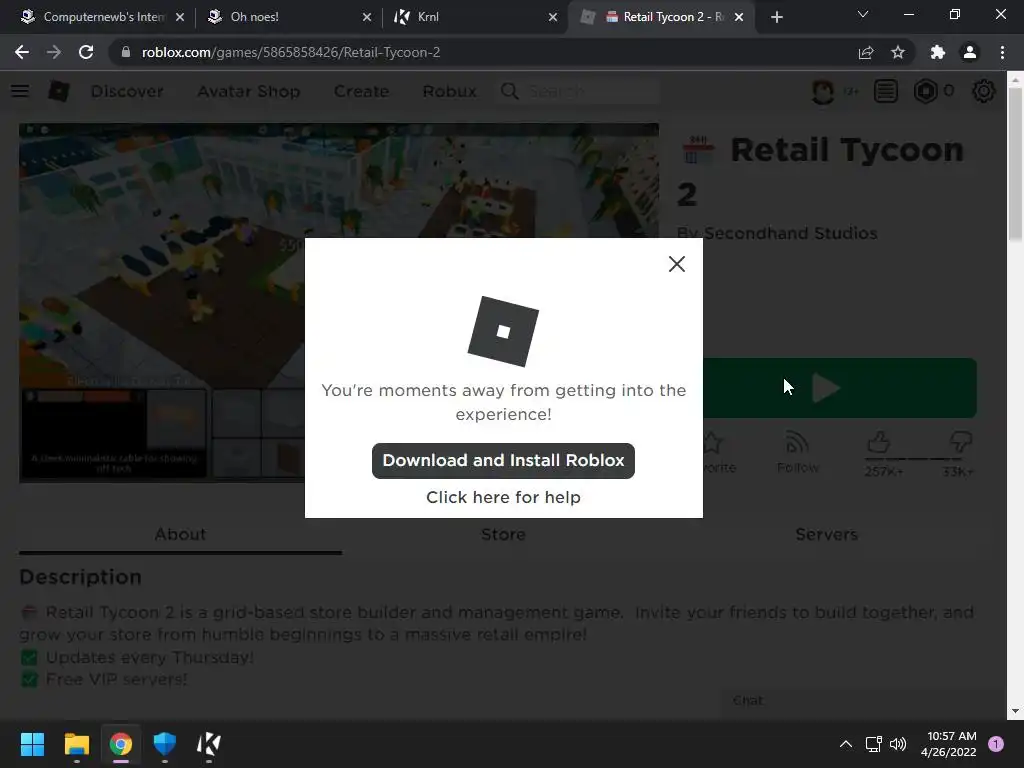Click the Roblox logo in the dialog
The width and height of the screenshot is (1024, 768).
(x=503, y=331)
